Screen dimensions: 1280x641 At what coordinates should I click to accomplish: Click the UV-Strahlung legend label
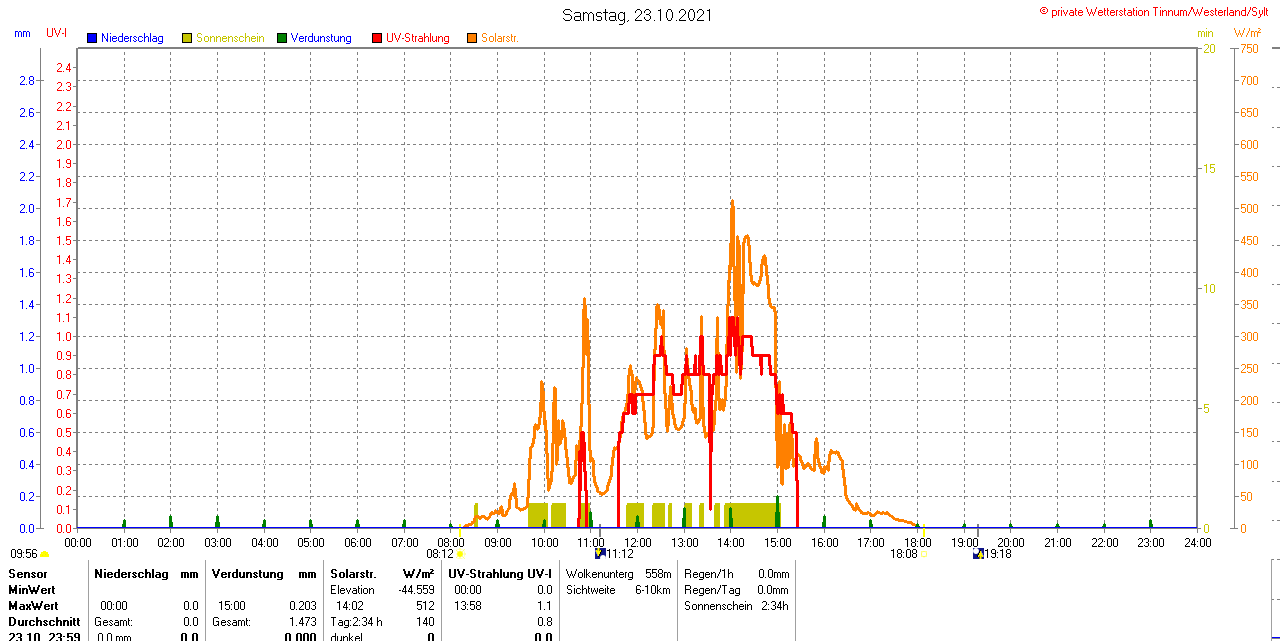pos(418,38)
